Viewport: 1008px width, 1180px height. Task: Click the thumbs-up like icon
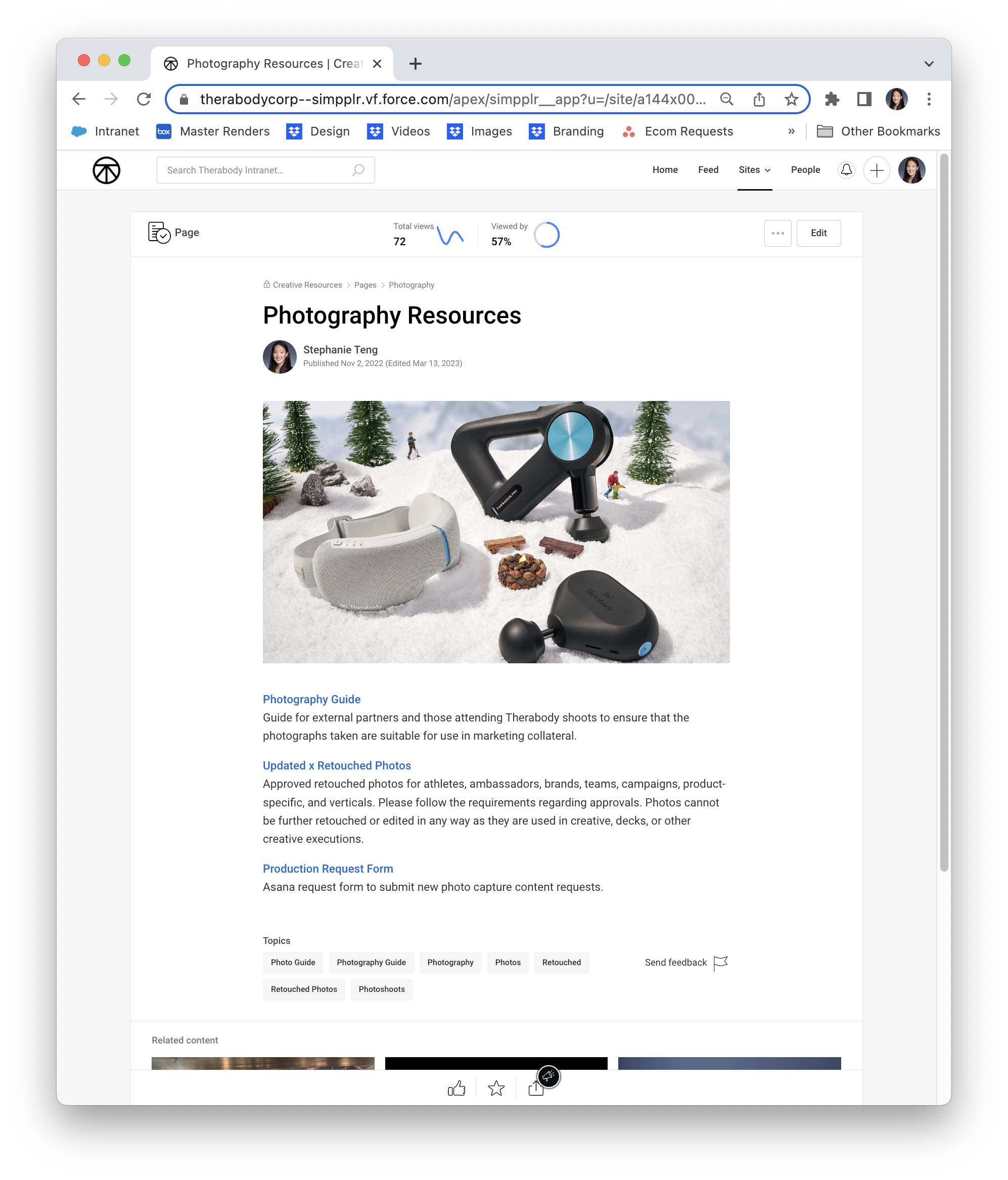(x=456, y=1088)
